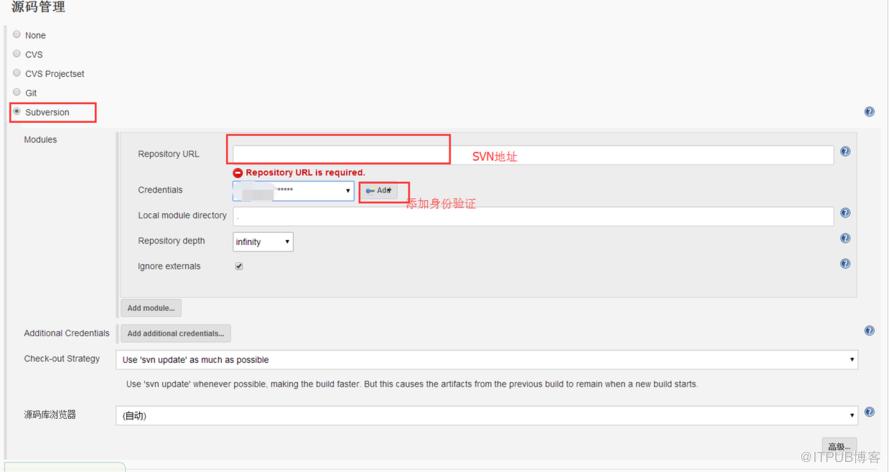890x472 pixels.
Task: Show help for Repository depth
Action: click(845, 238)
